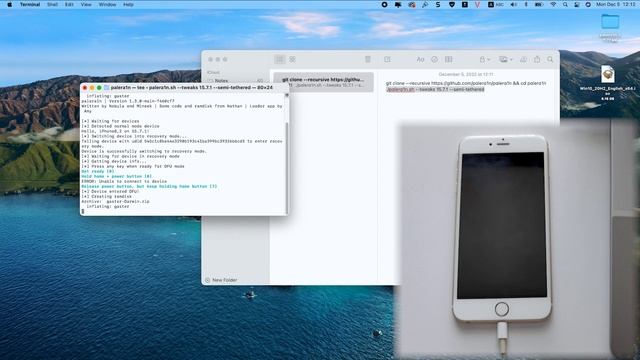Open the volume control in menu bar
The width and height of the screenshot is (640, 360).
(x=513, y=4)
